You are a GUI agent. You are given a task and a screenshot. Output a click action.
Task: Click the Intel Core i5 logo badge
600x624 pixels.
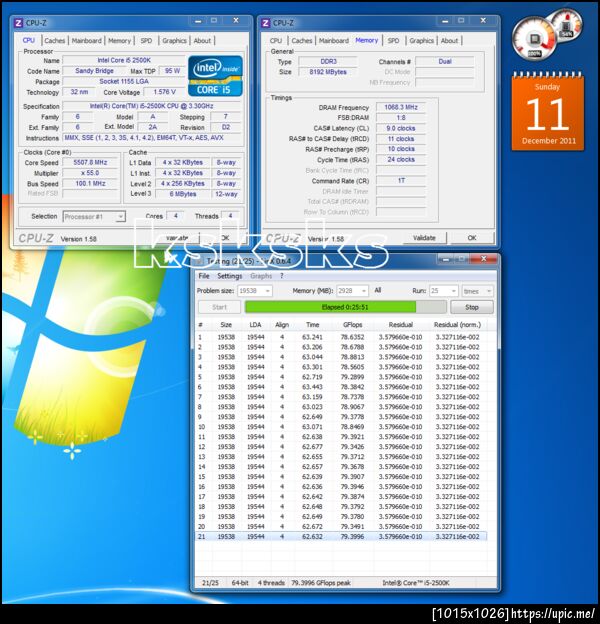point(215,76)
